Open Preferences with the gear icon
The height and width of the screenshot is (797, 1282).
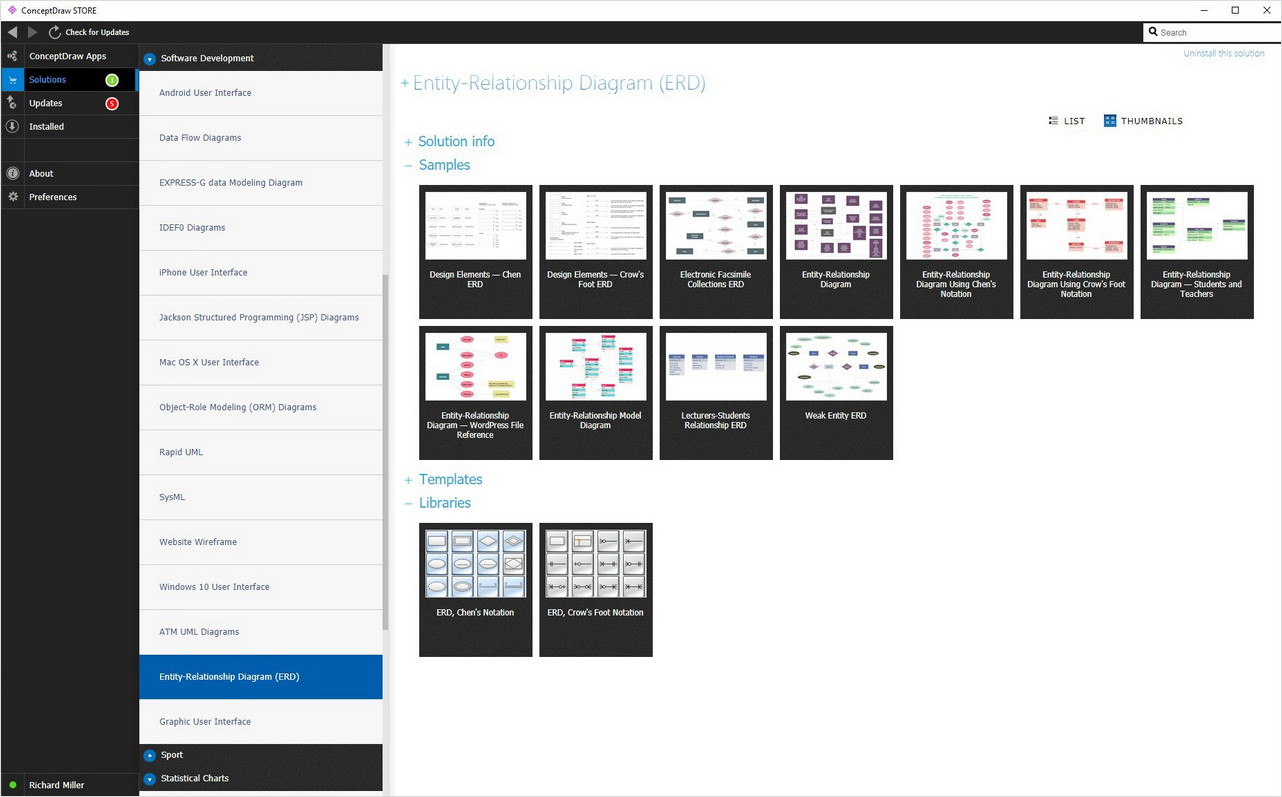tap(13, 197)
